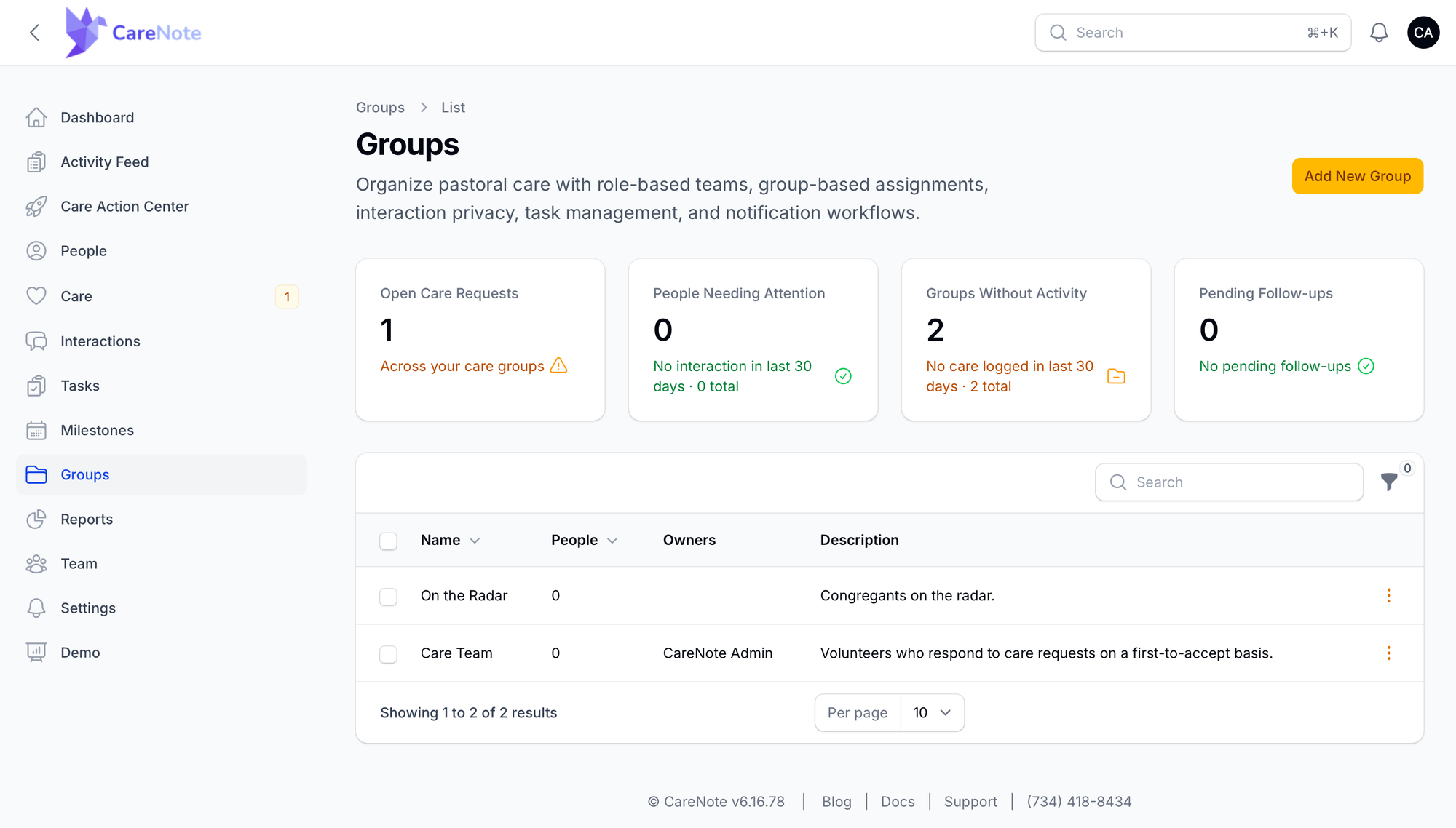The height and width of the screenshot is (828, 1456).
Task: Open the Per page dropdown showing 10
Action: click(932, 712)
